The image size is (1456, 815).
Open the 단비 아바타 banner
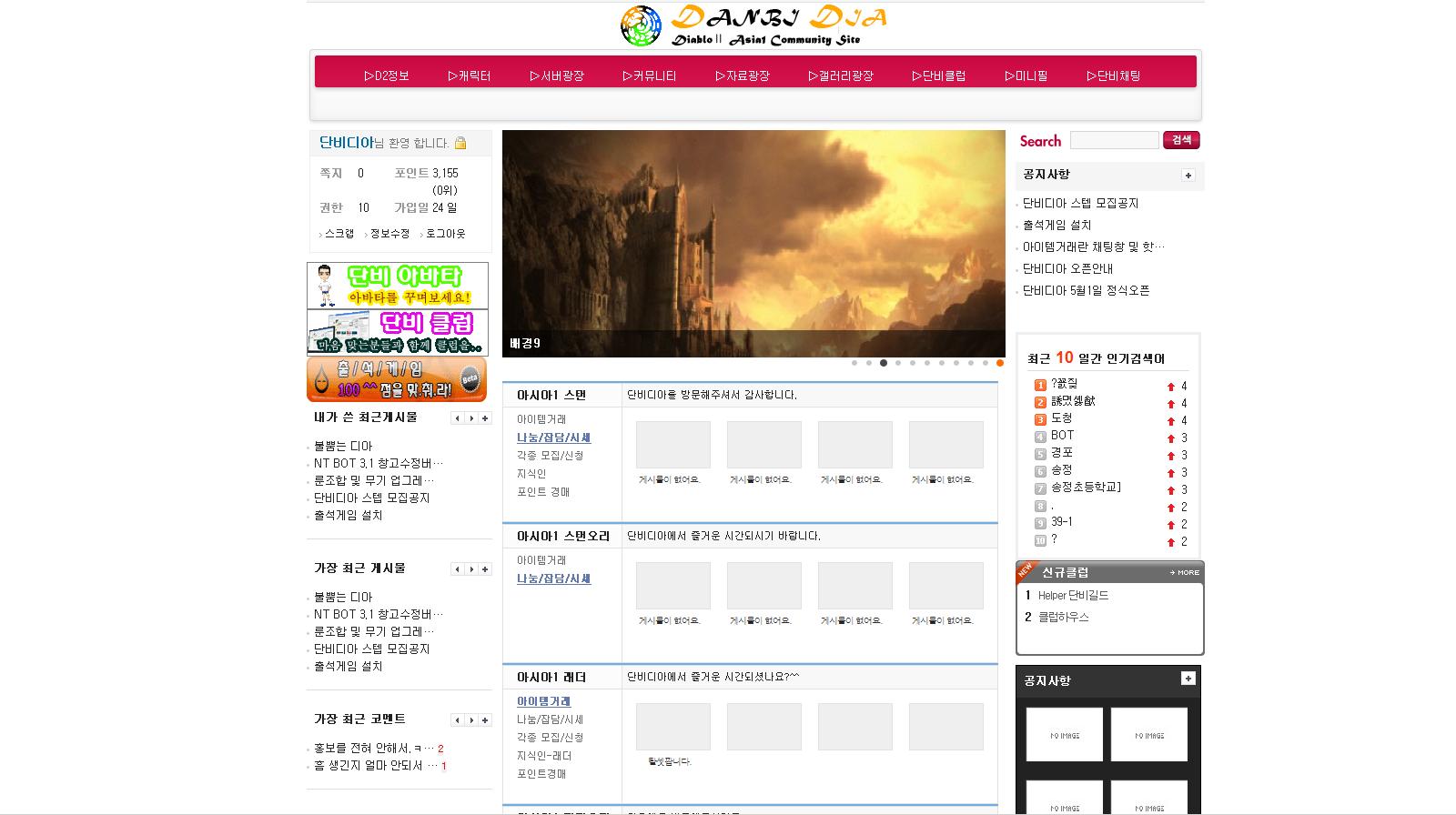398,286
